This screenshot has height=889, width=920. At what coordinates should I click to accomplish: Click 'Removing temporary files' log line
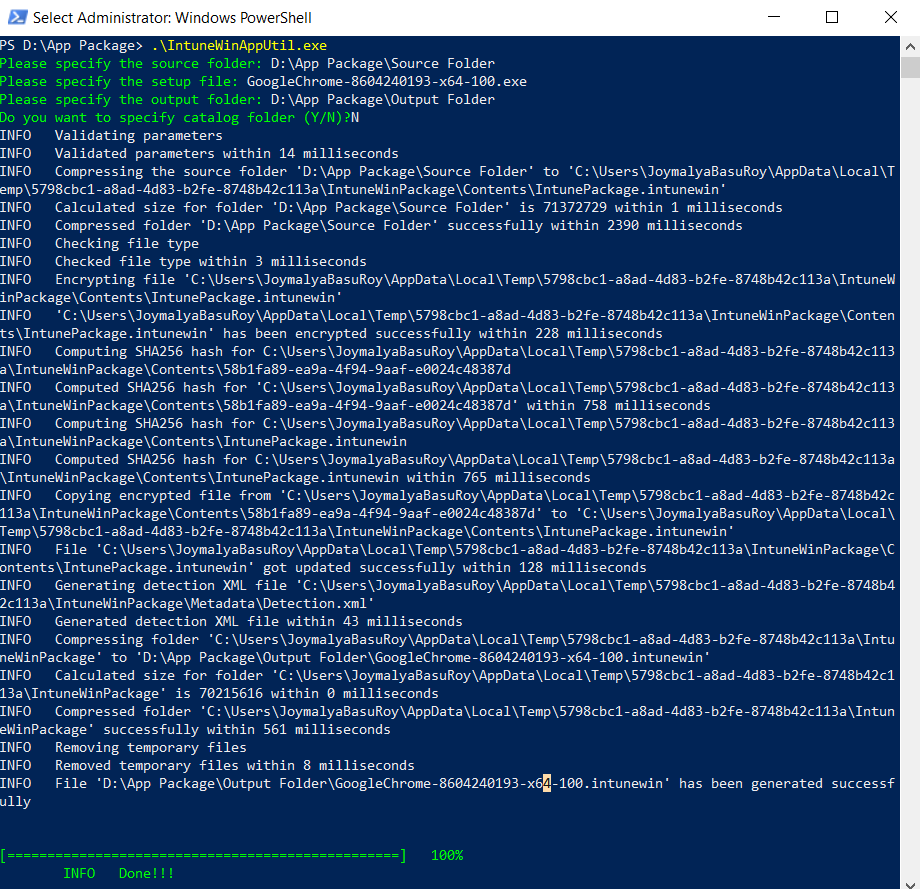coord(123,748)
